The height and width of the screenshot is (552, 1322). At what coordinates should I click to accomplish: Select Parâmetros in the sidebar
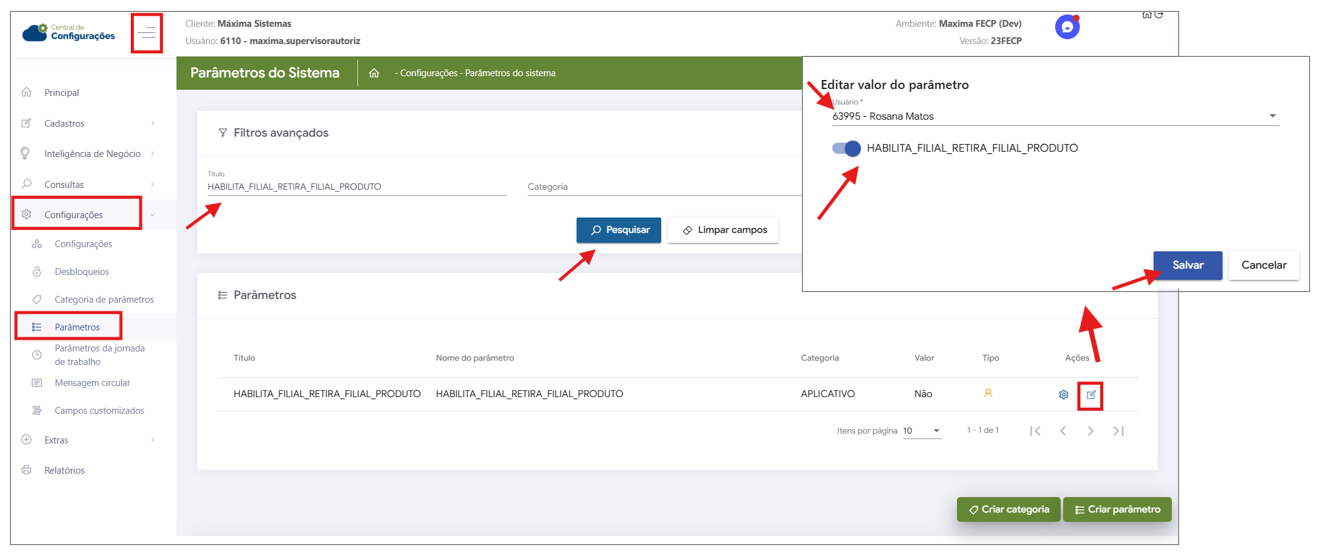[77, 327]
